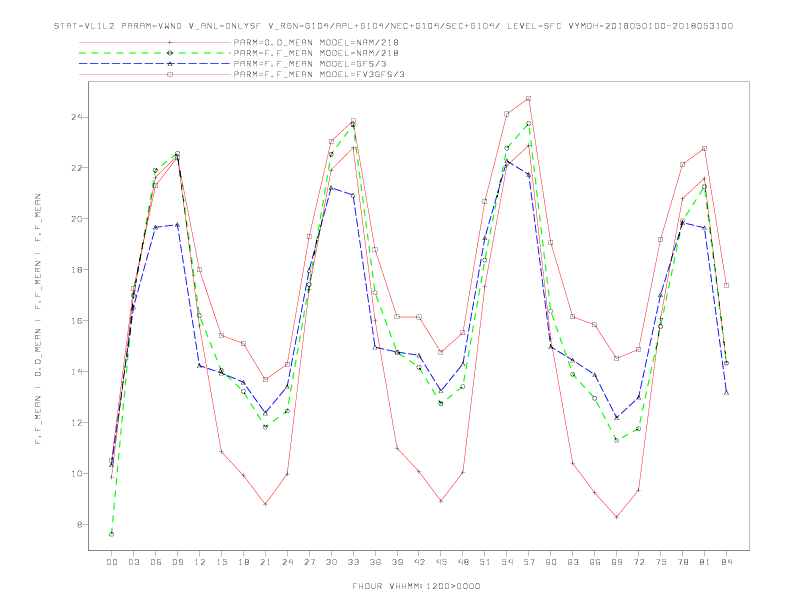Click x-axis tick label 33

tap(353, 562)
